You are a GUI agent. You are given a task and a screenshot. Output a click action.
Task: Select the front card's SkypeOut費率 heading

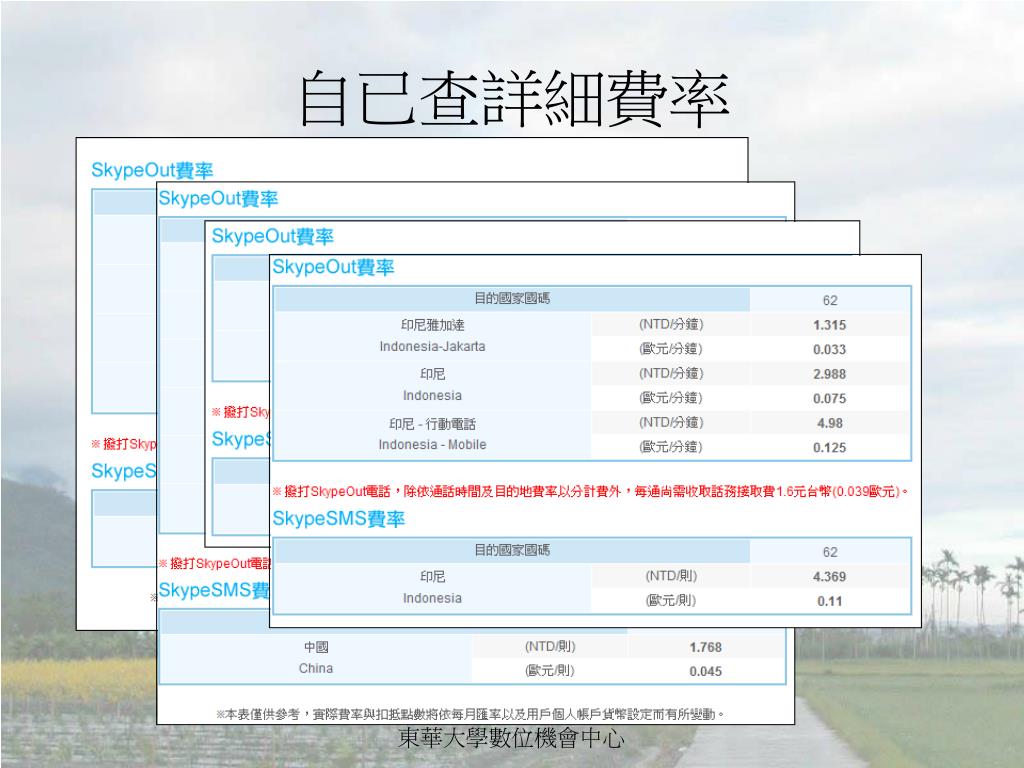(x=333, y=267)
